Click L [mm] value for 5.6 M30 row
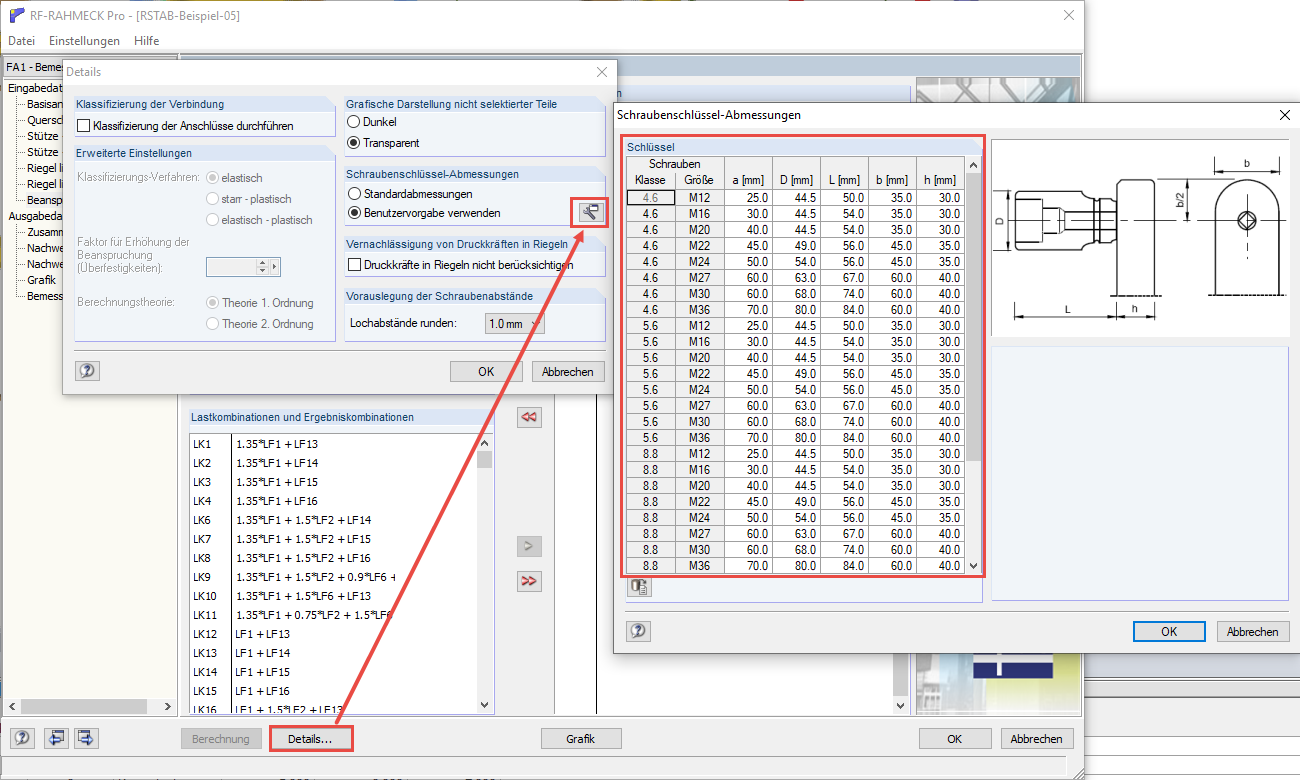Screen dimensions: 1300x780 click(x=844, y=422)
